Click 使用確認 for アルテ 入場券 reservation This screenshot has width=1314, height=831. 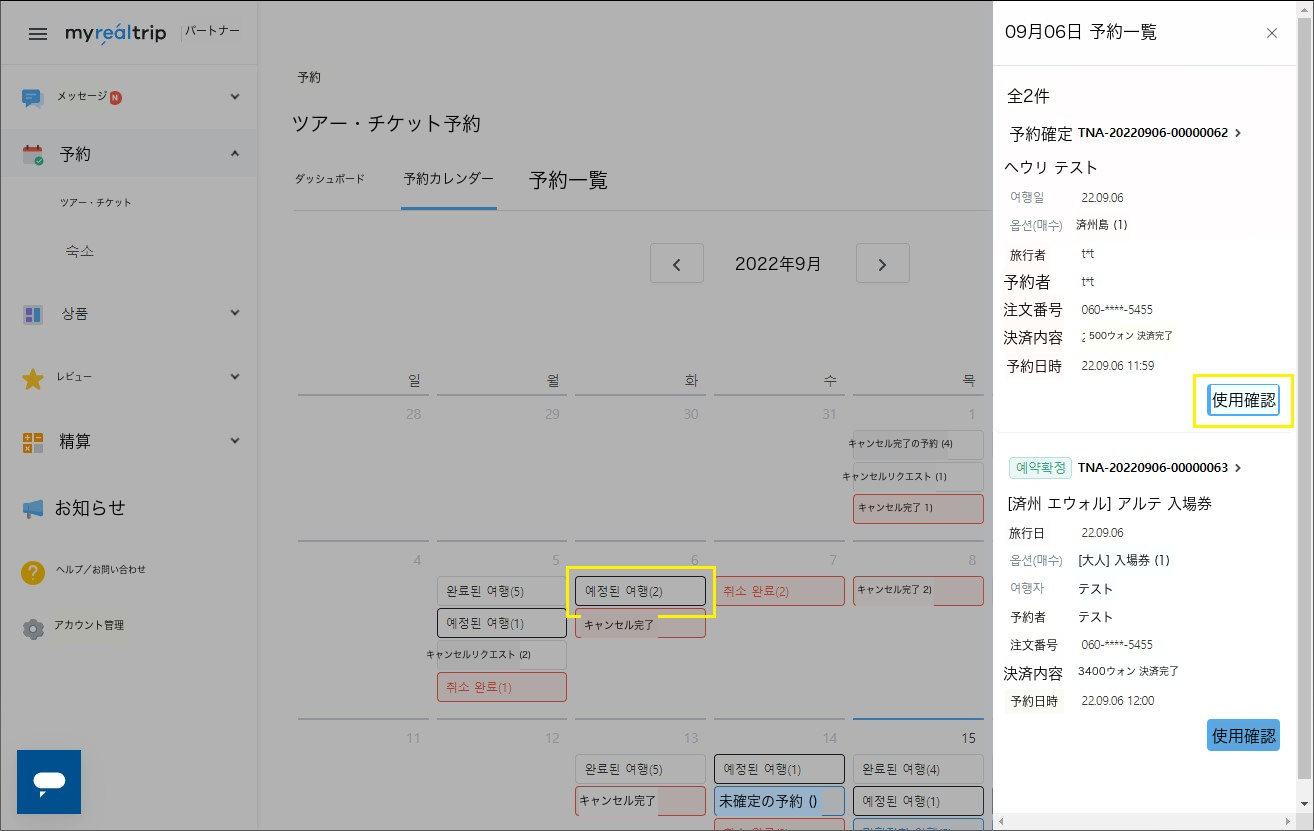1244,735
